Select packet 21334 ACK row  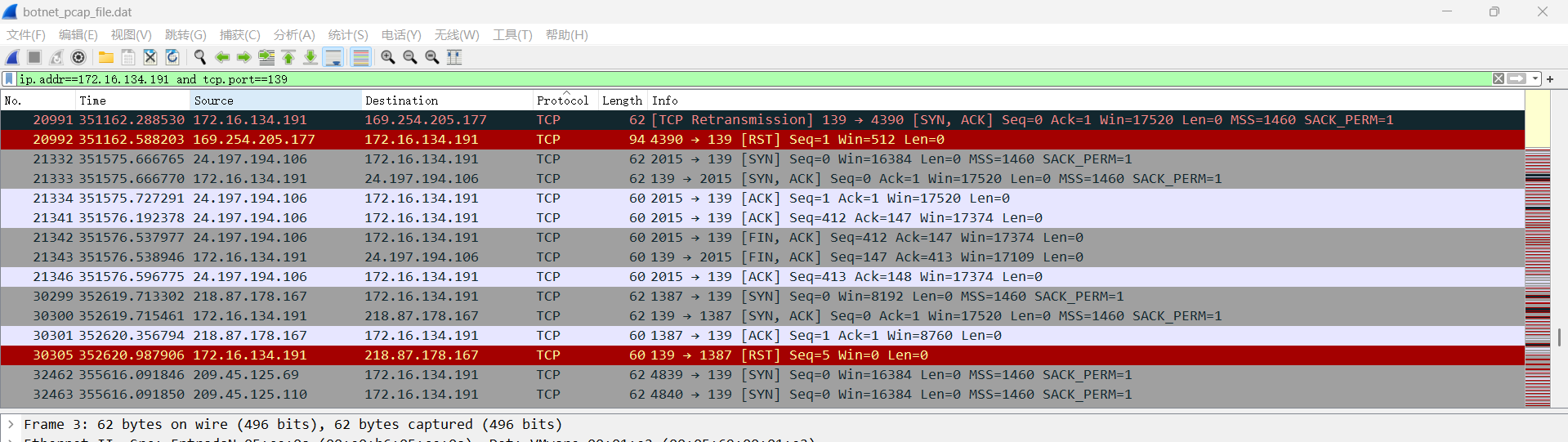[x=762, y=199]
